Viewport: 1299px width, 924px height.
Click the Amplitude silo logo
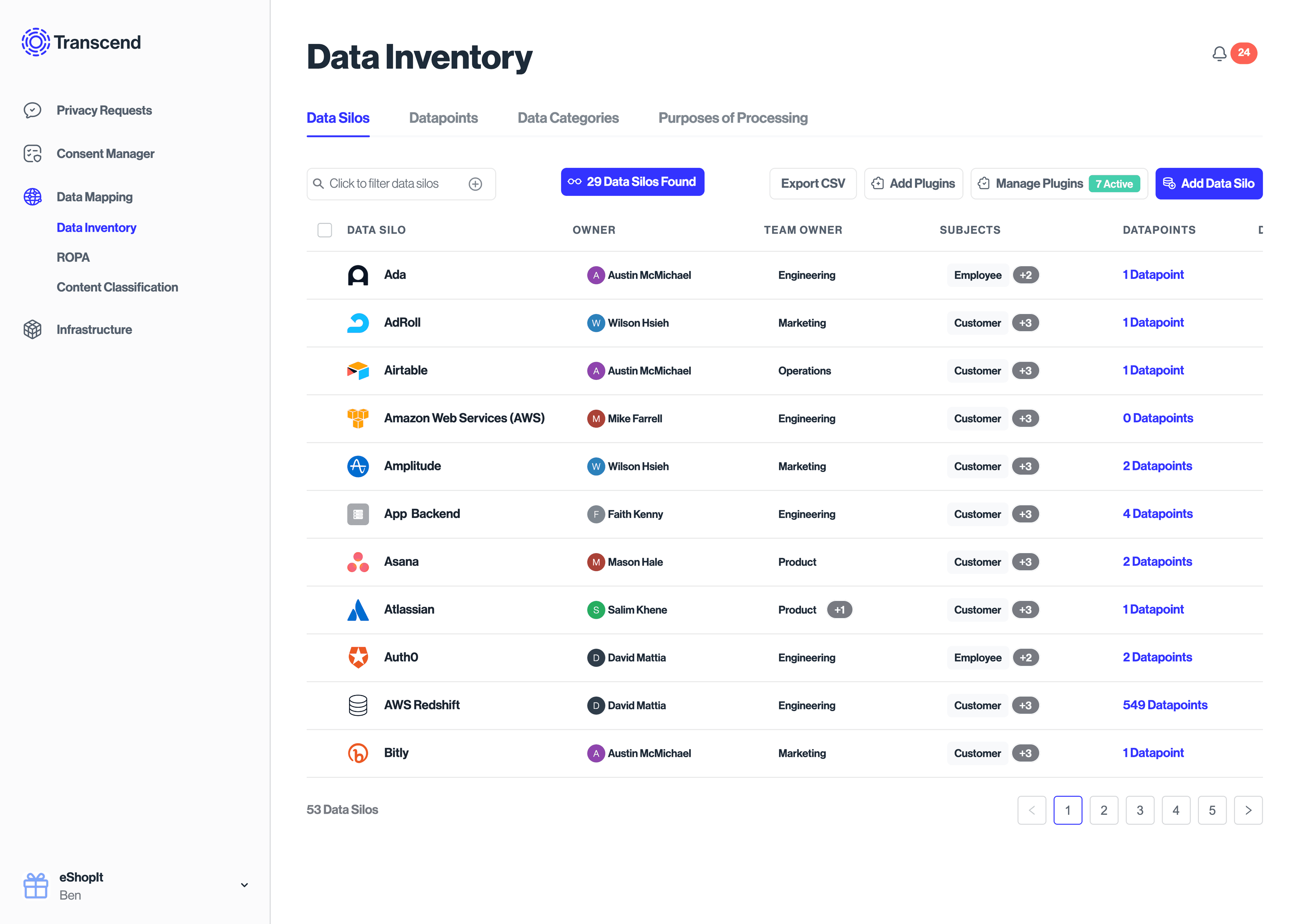coord(358,467)
